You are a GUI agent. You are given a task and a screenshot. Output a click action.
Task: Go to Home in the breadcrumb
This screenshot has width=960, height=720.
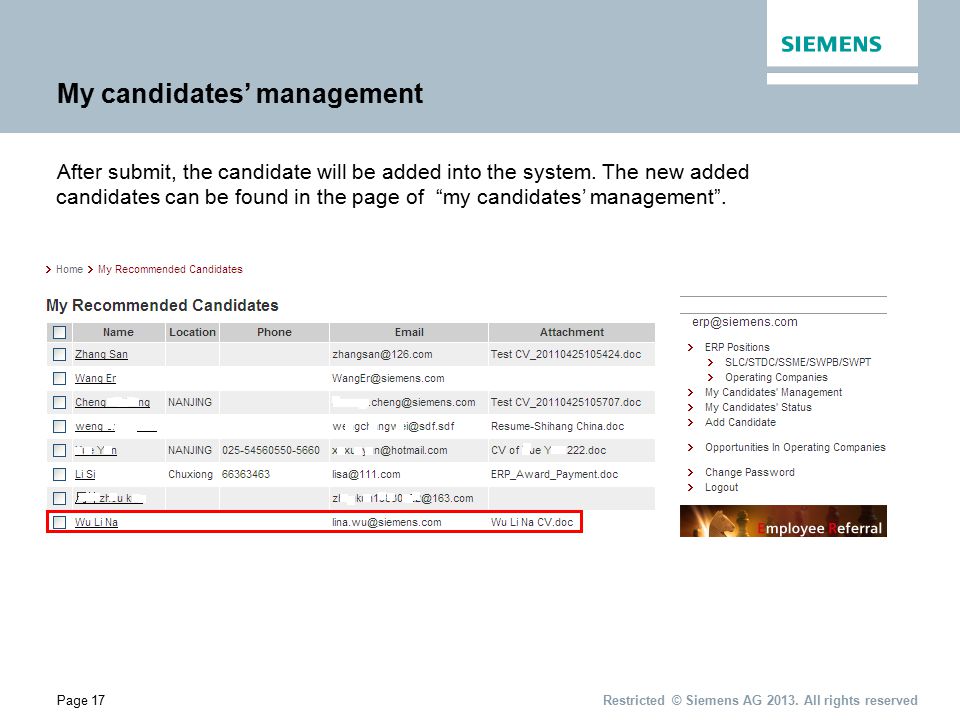coord(69,269)
